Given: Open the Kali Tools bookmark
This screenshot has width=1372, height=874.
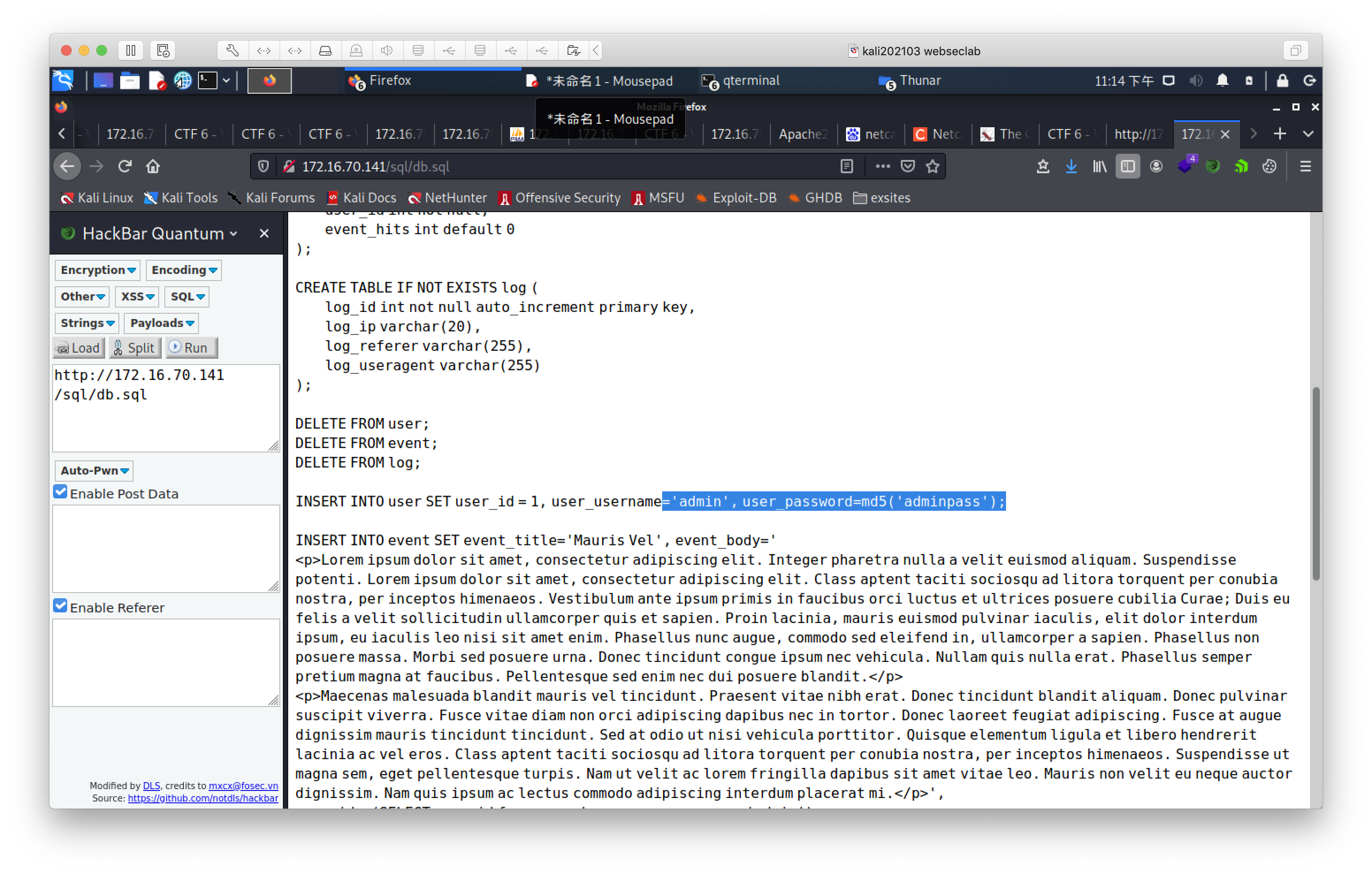Looking at the screenshot, I should pyautogui.click(x=181, y=198).
